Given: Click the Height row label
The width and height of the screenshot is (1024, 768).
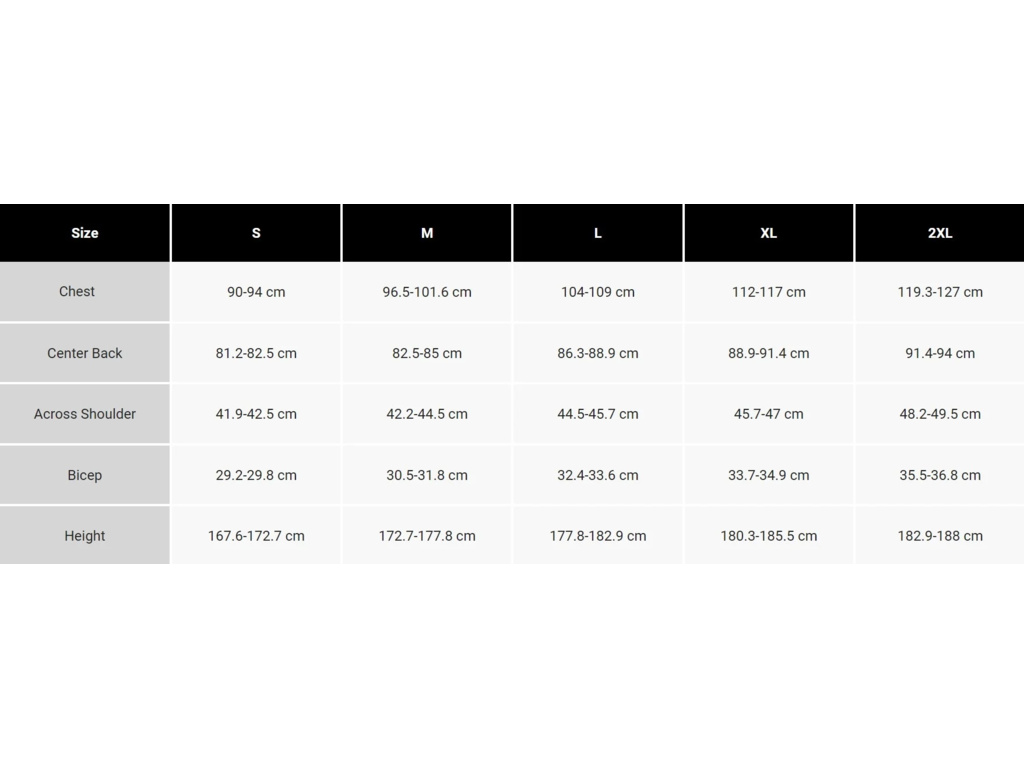Looking at the screenshot, I should click(85, 536).
